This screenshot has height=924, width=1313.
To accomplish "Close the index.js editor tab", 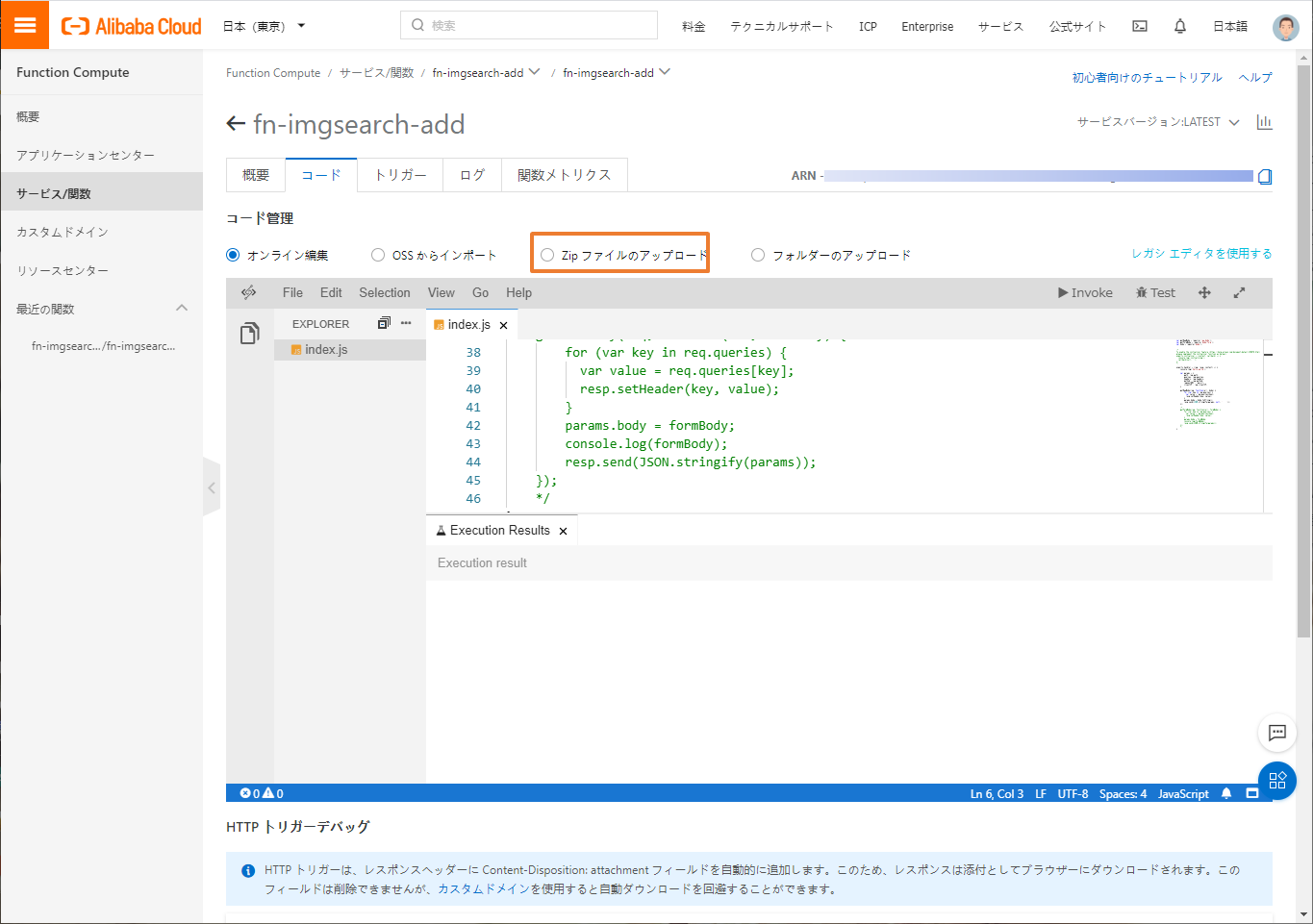I will [x=503, y=325].
